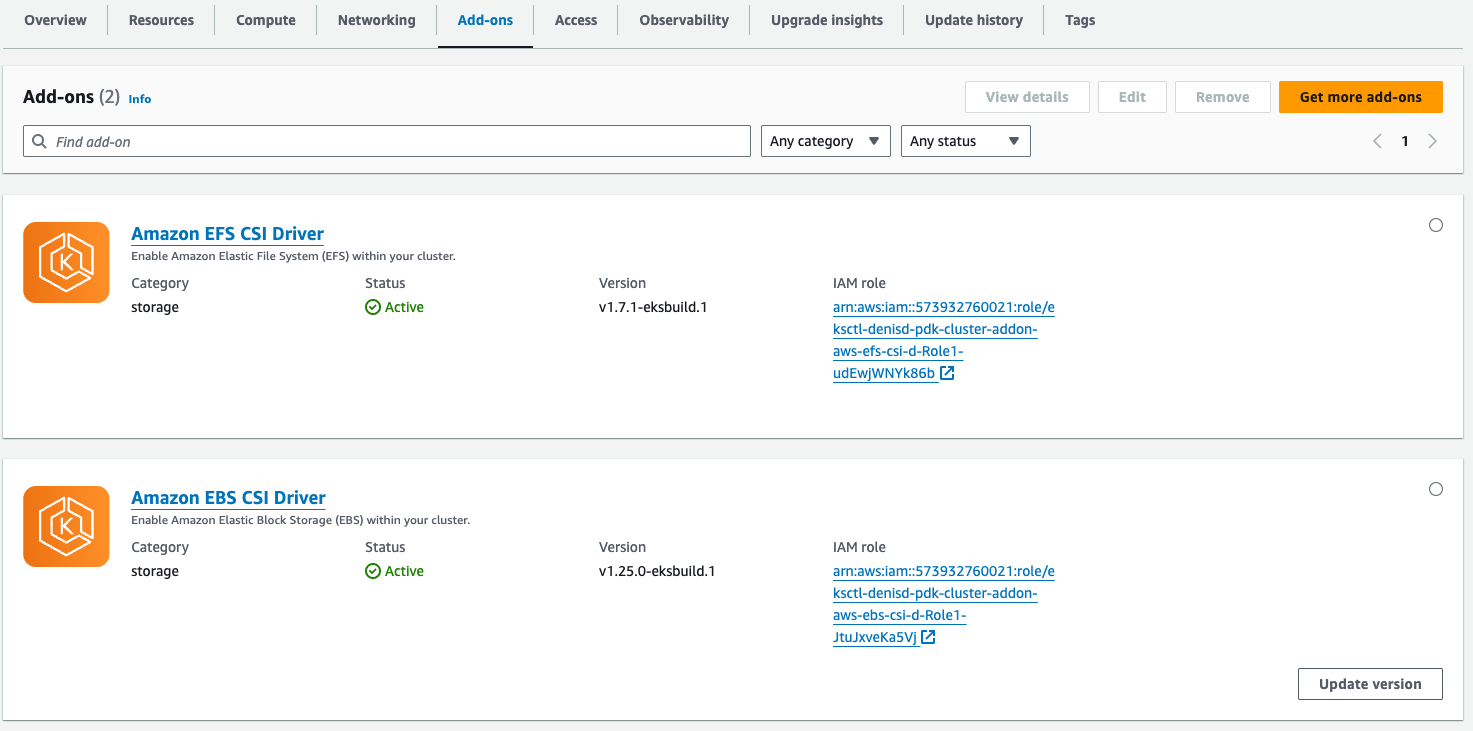Open the Update history tab
This screenshot has height=731, width=1473.
[x=974, y=20]
